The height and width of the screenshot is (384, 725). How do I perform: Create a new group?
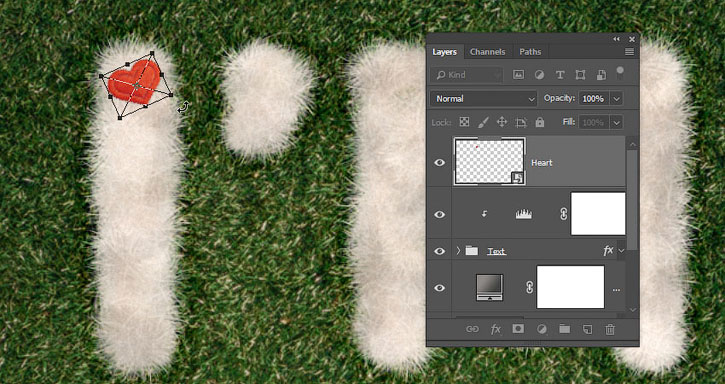[564, 329]
